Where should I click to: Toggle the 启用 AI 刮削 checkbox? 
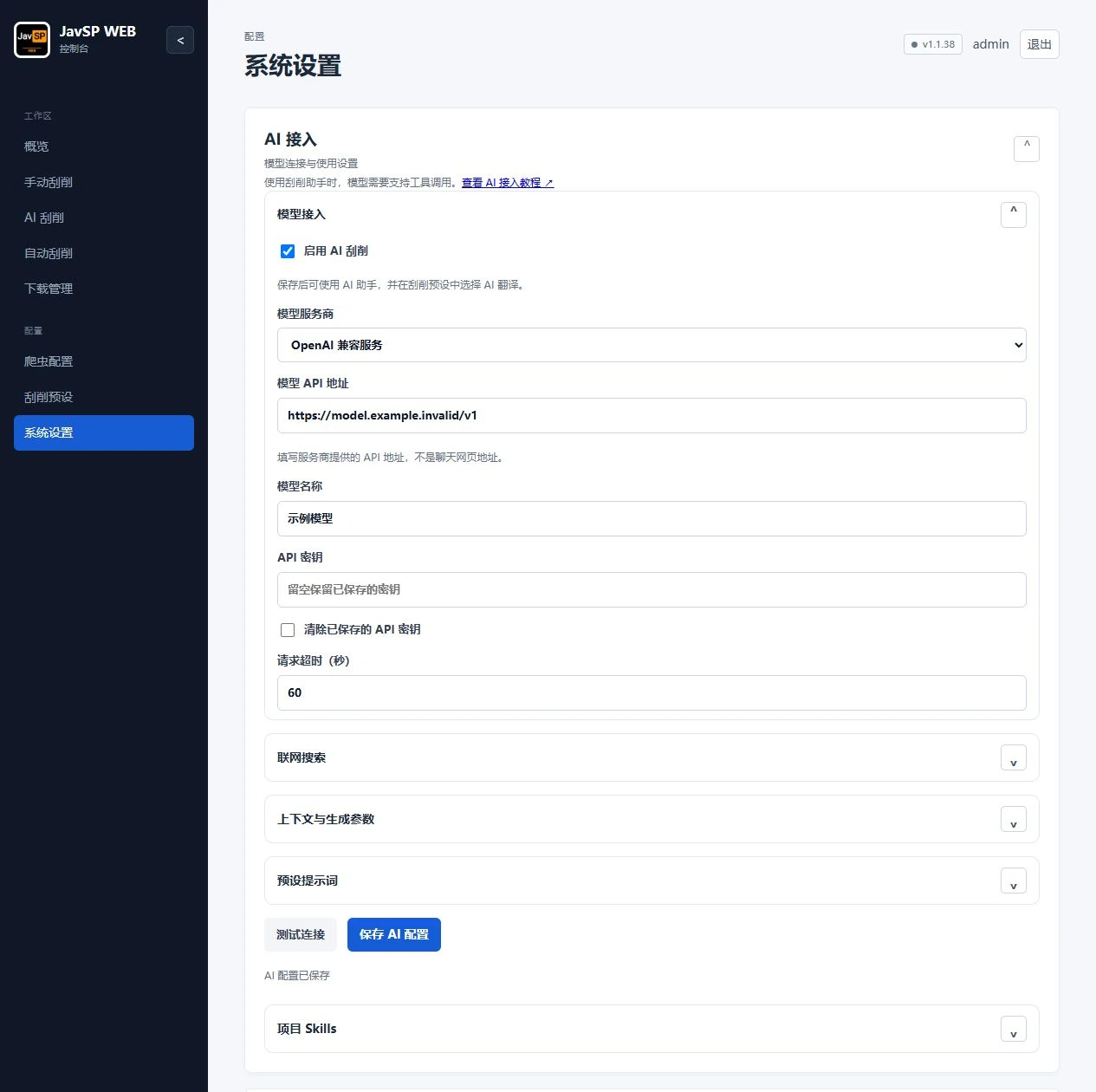288,251
